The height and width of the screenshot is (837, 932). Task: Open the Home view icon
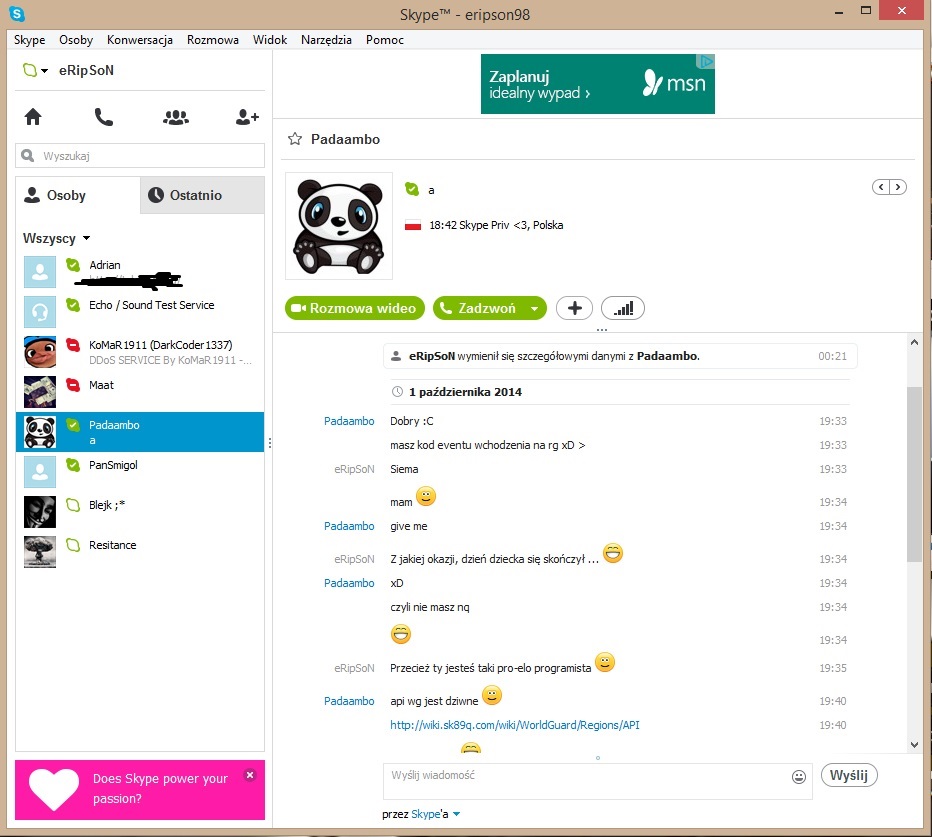click(x=33, y=117)
